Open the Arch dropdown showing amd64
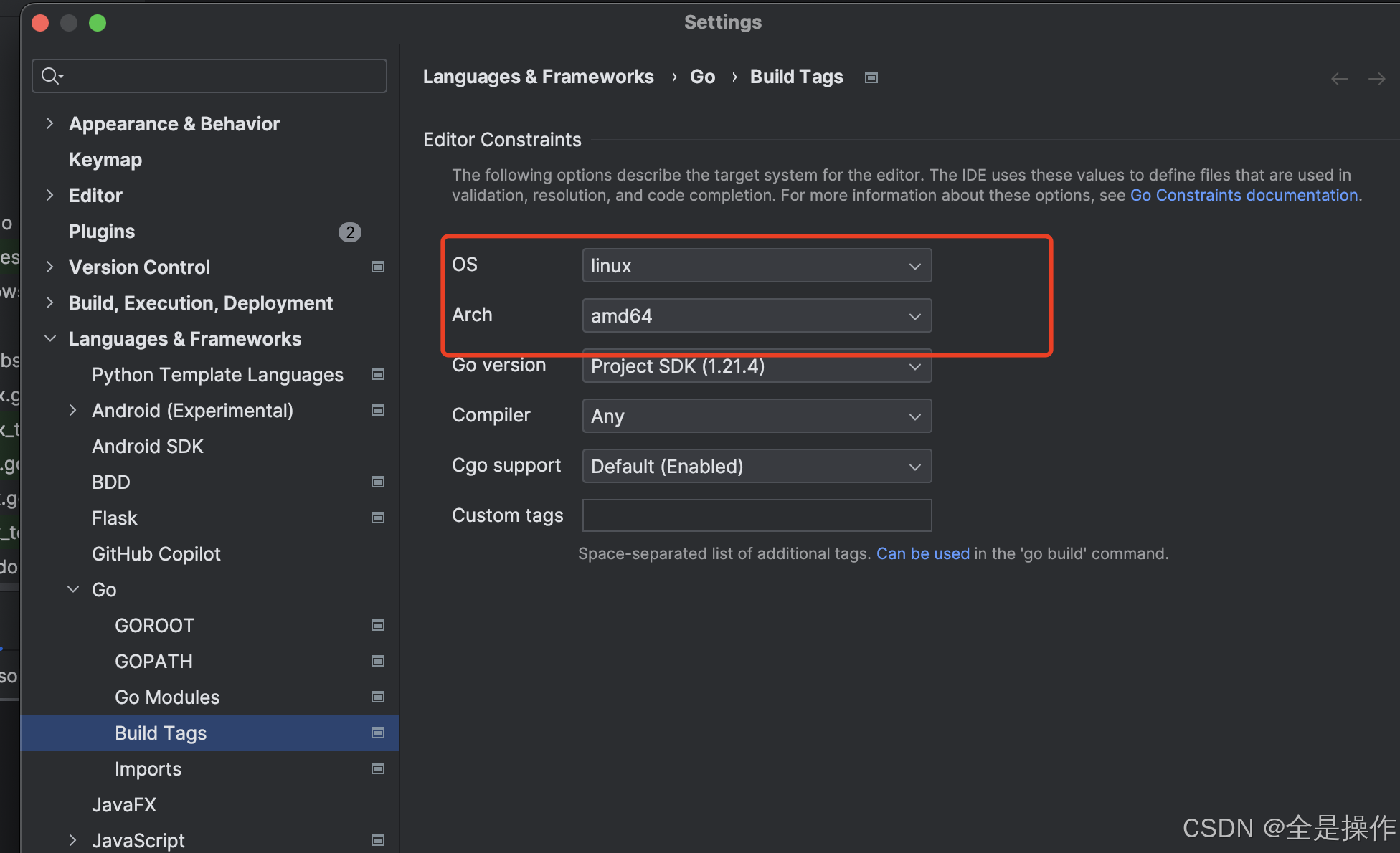 (x=756, y=316)
